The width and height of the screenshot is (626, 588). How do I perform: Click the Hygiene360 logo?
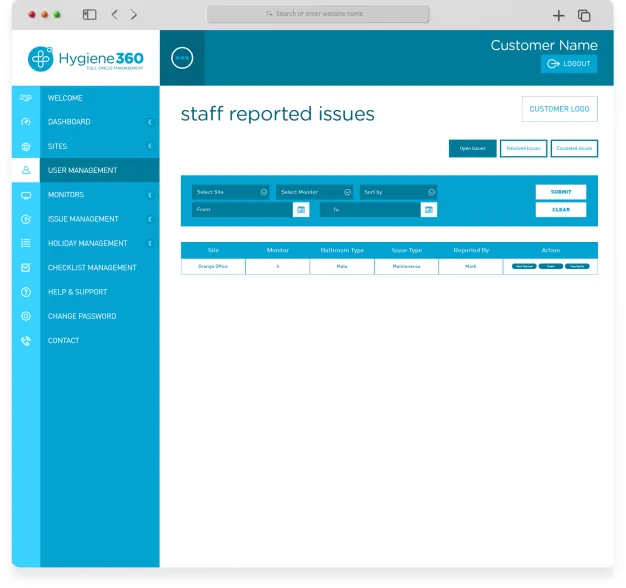tap(85, 59)
